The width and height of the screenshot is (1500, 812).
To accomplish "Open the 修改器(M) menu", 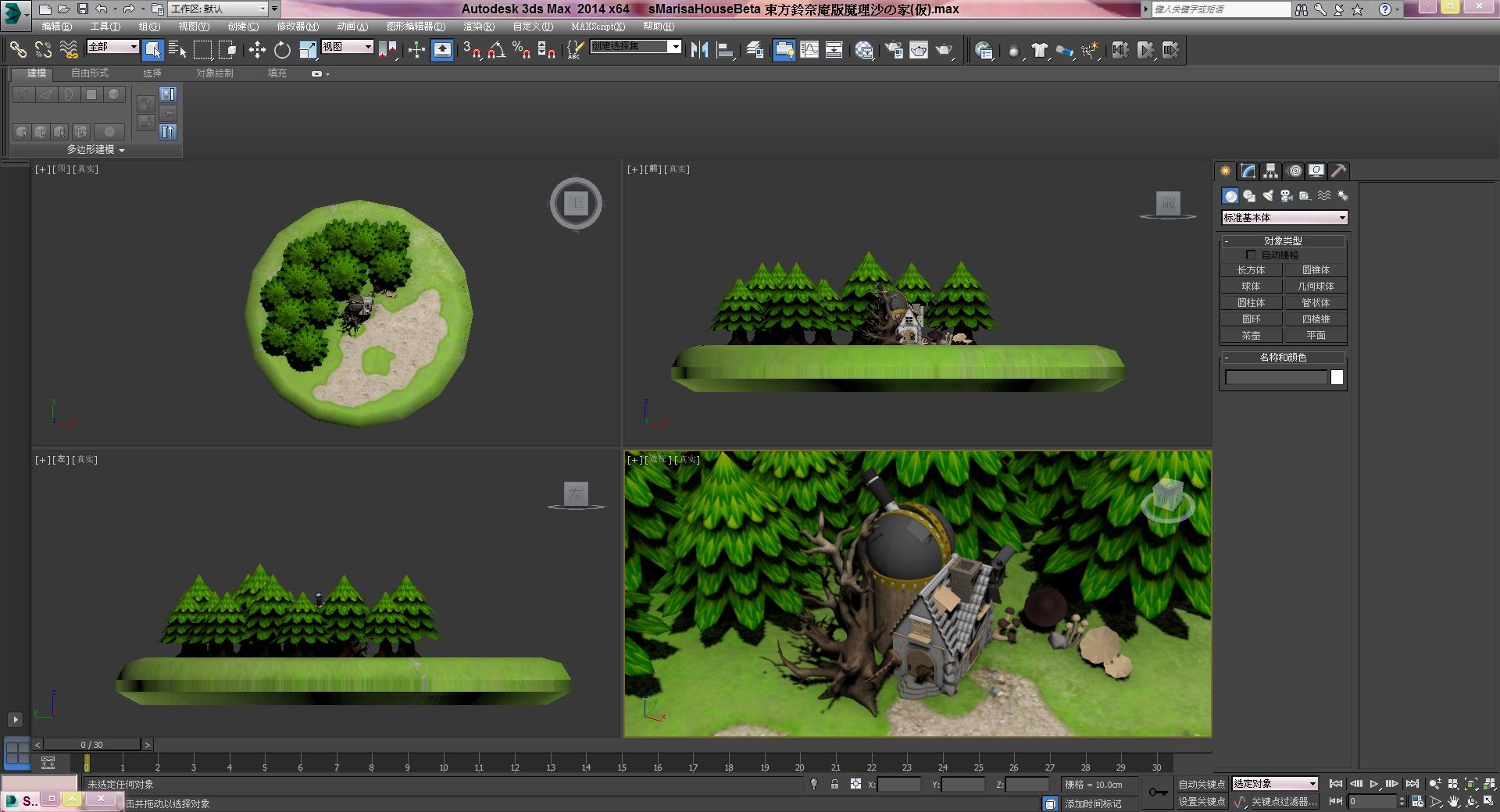I will [298, 27].
